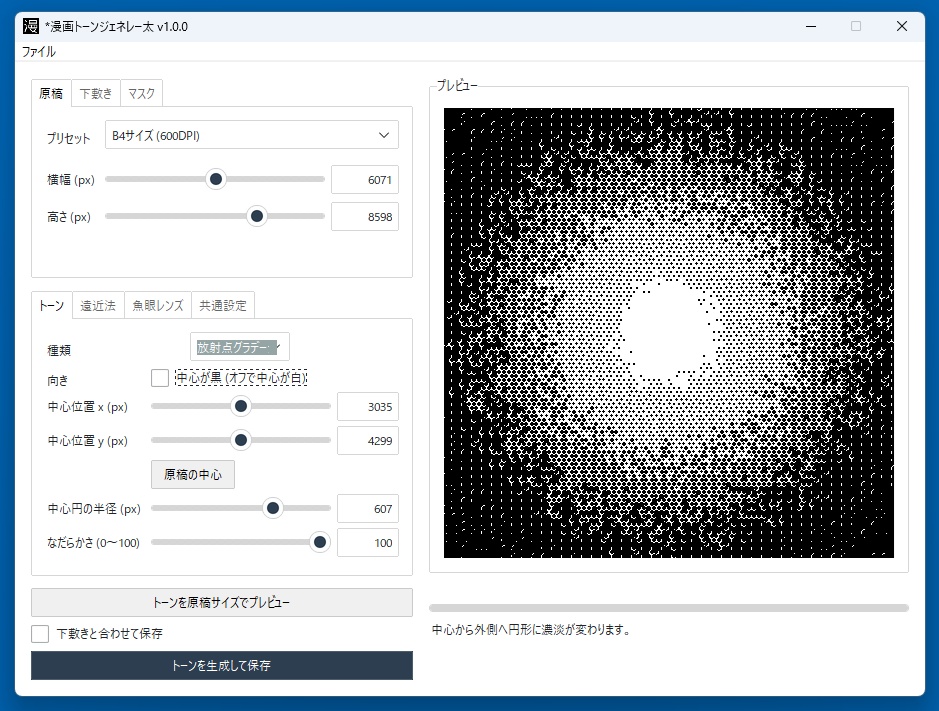This screenshot has height=711, width=939.
Task: Click the 高さ slider handle
Action: pyautogui.click(x=257, y=216)
